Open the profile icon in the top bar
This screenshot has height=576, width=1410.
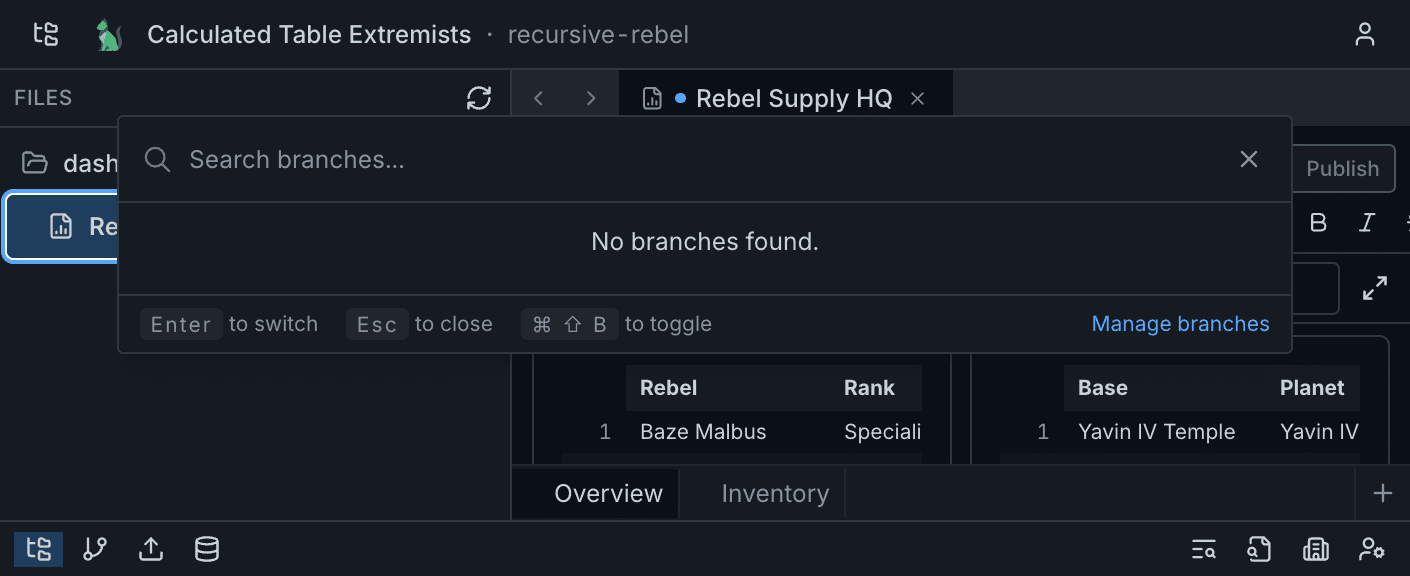(x=1365, y=33)
